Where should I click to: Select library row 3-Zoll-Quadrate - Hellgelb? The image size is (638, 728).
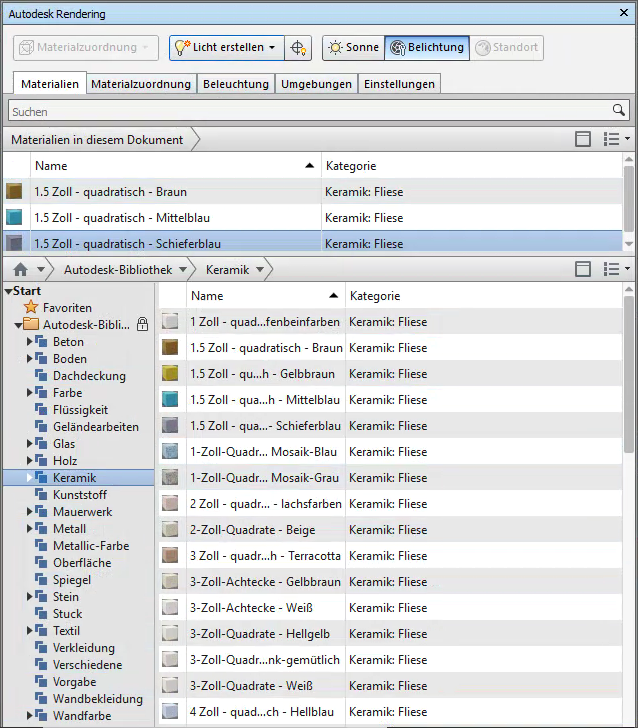tap(390, 634)
